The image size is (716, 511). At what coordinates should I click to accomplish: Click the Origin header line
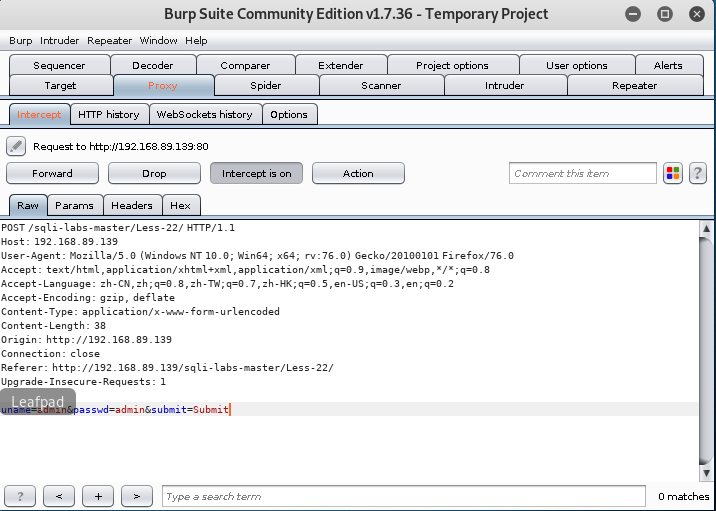click(x=86, y=340)
